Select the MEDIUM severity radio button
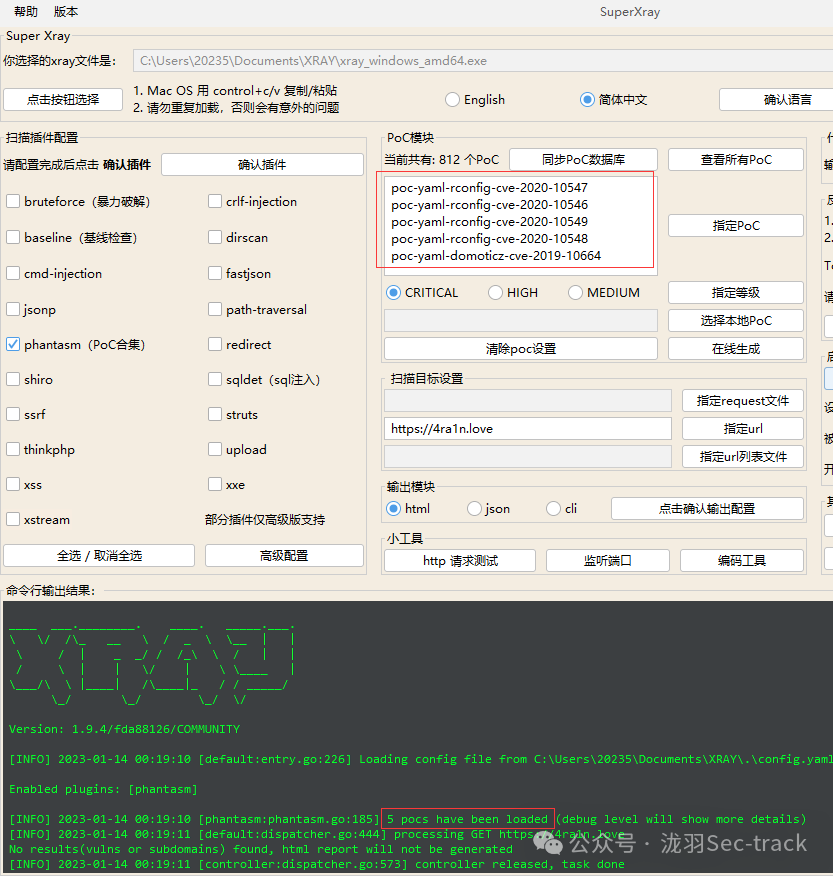Screen dimensions: 833x876 point(575,293)
